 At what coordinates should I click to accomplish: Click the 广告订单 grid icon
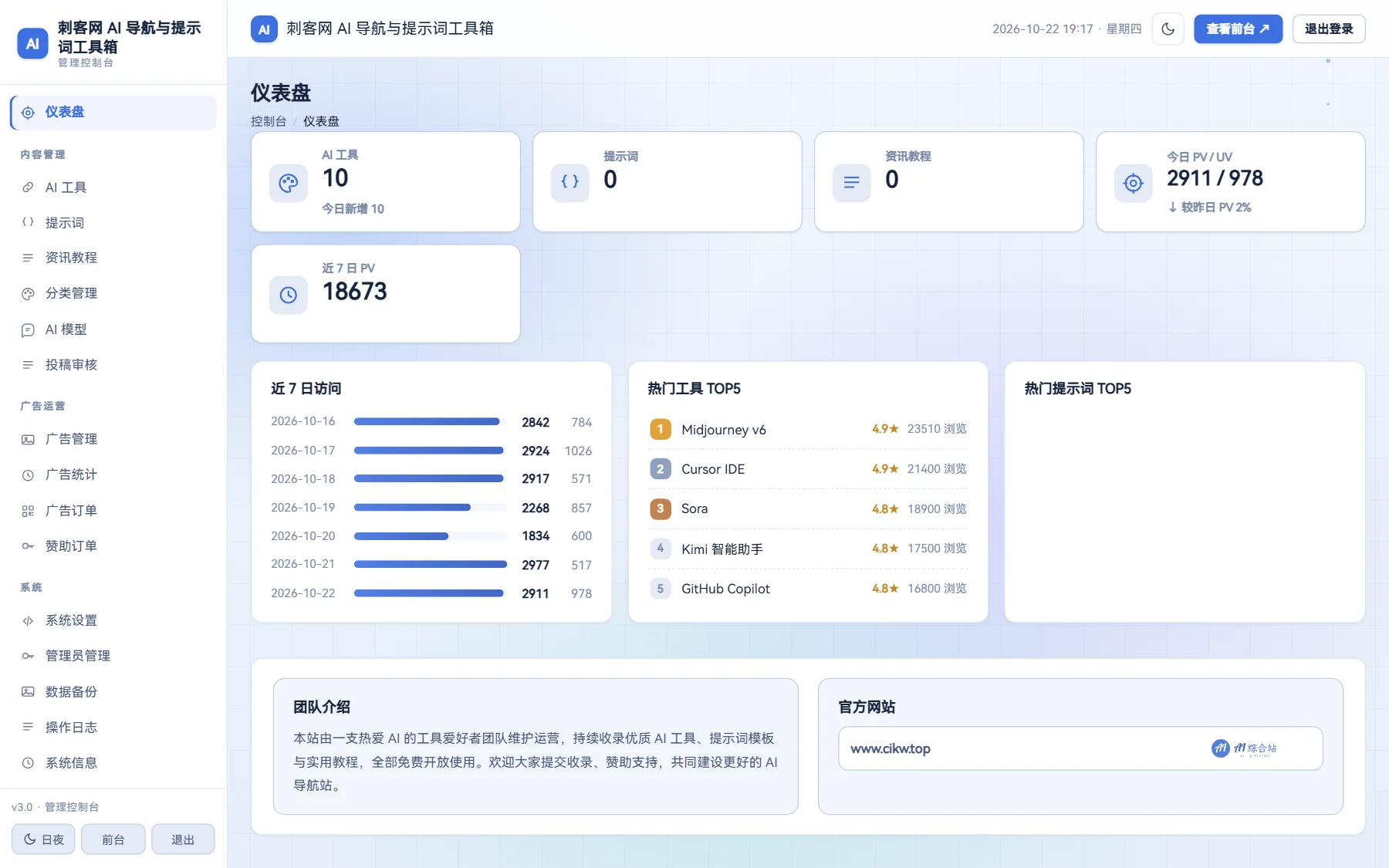(x=28, y=511)
